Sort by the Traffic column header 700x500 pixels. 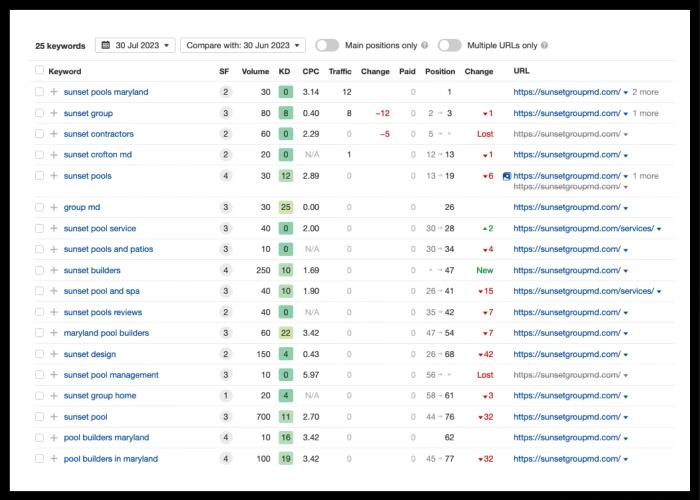340,71
